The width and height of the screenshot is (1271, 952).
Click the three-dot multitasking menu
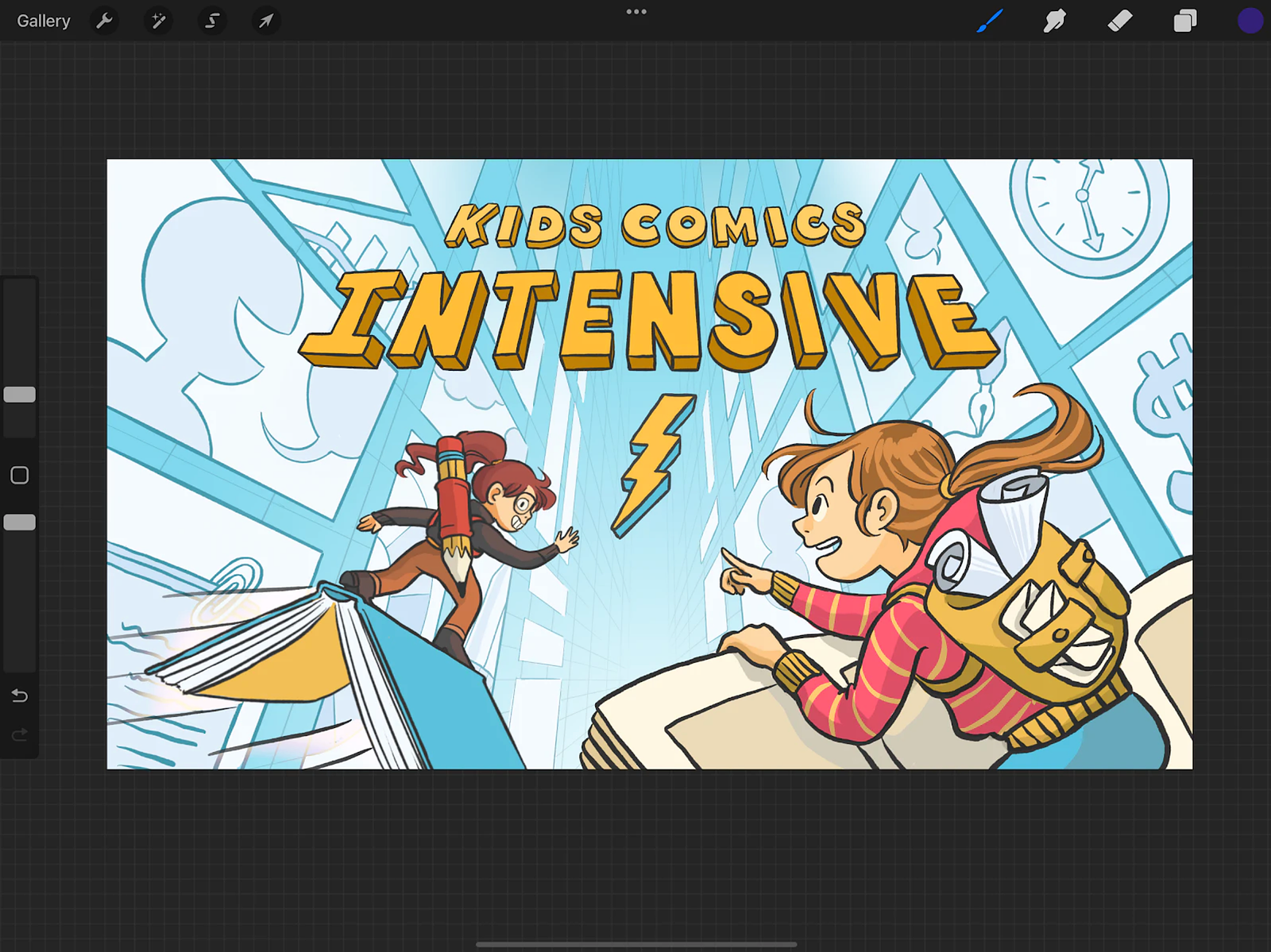636,12
